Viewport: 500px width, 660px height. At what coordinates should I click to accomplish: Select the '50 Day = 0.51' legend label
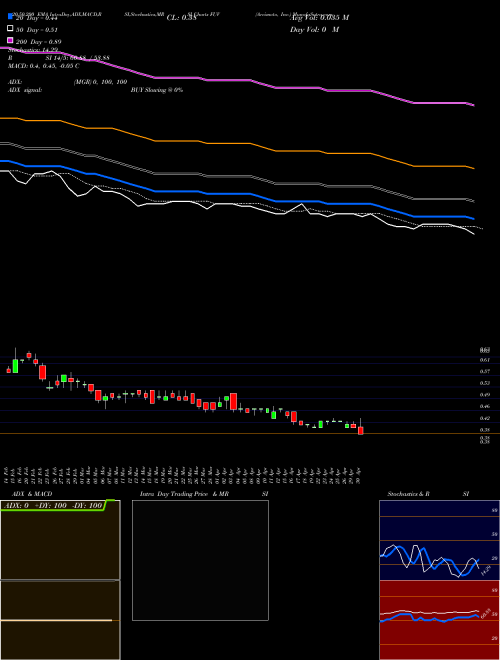click(37, 30)
